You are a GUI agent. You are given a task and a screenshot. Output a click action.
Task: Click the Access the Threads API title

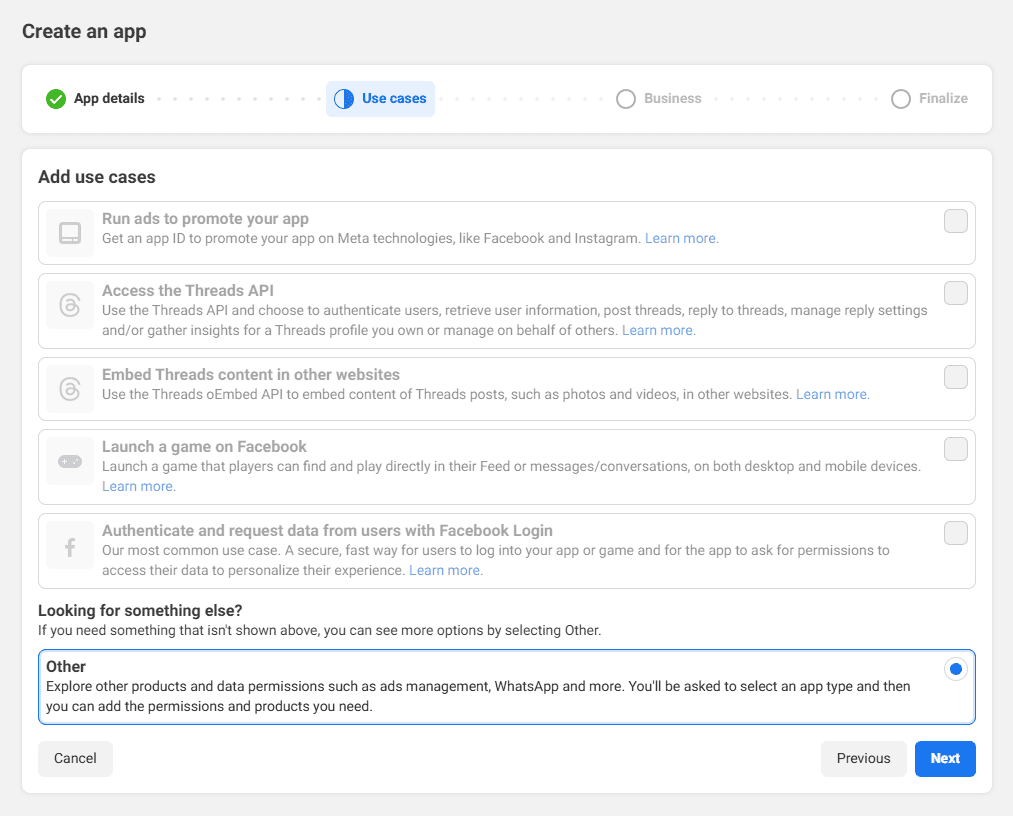(x=188, y=291)
